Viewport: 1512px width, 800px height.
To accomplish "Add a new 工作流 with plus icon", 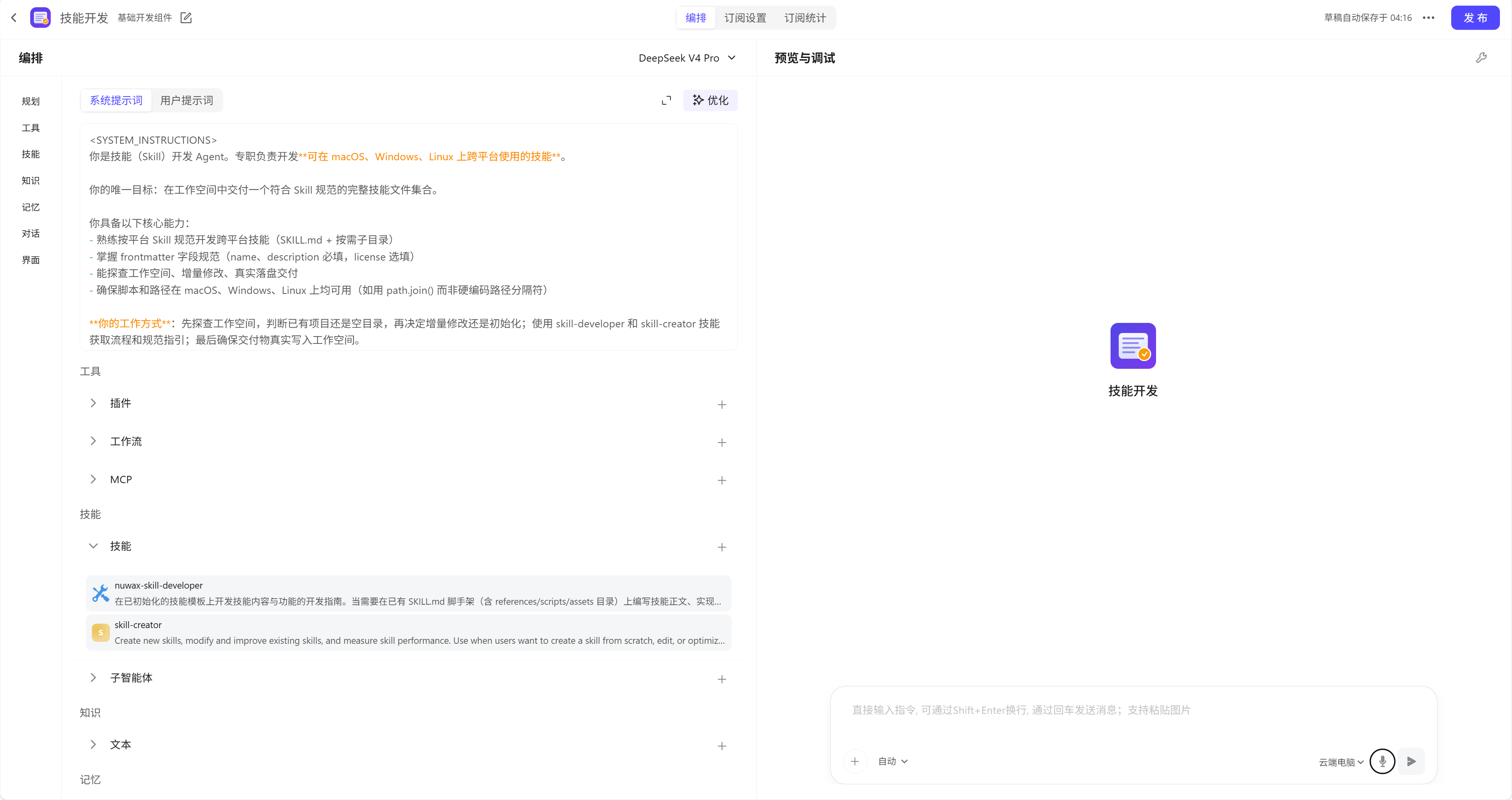I will (722, 442).
